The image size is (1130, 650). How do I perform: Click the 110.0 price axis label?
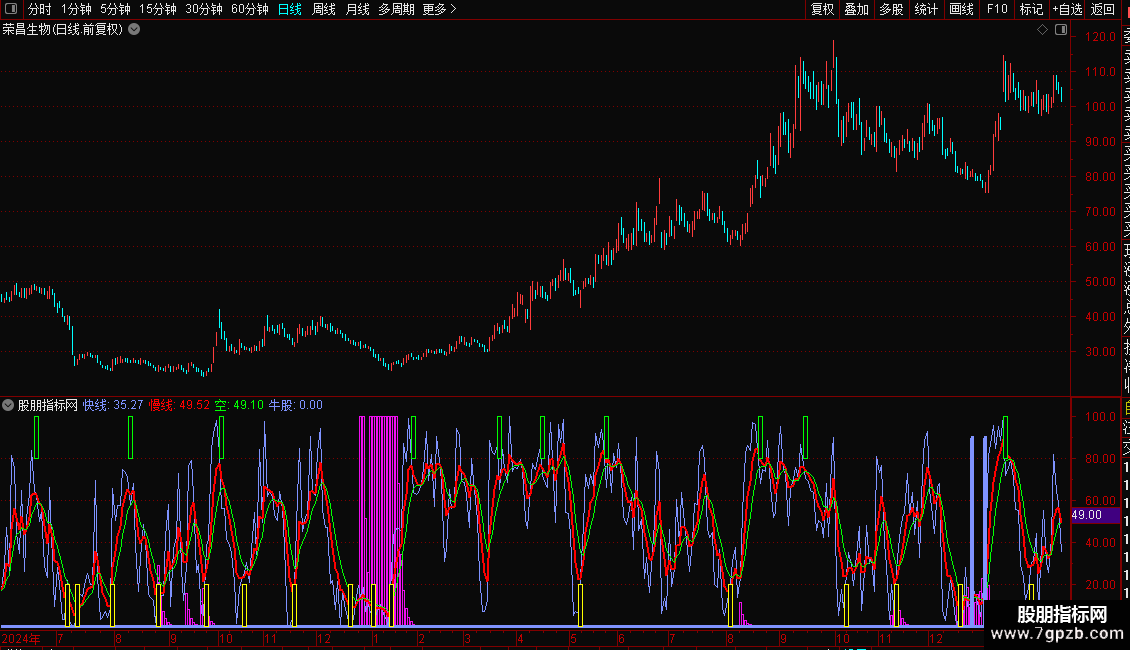(x=1100, y=72)
